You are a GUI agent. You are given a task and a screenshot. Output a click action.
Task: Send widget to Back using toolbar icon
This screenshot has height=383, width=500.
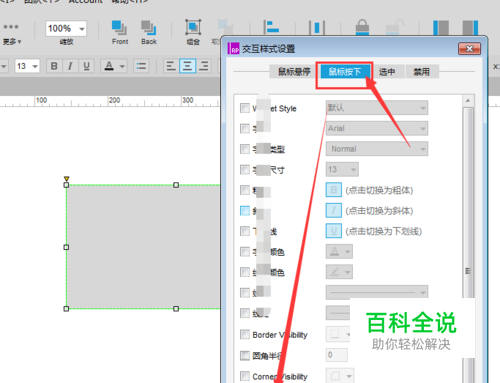(x=149, y=32)
